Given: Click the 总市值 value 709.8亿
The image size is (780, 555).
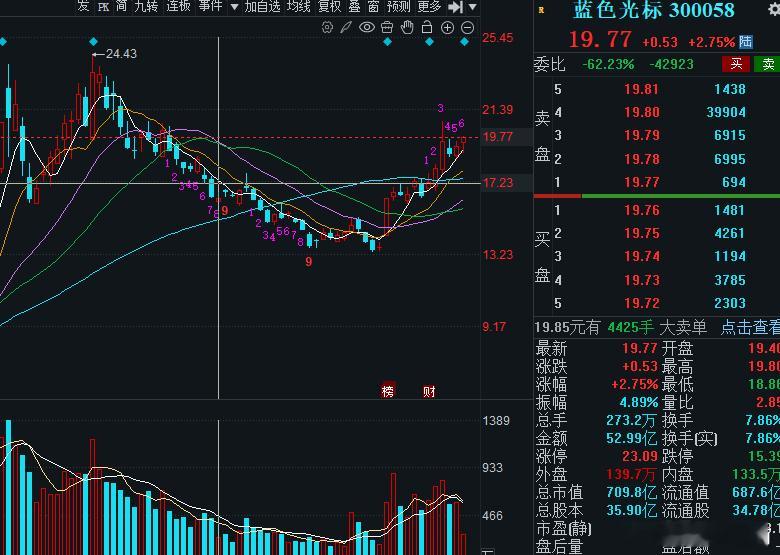Looking at the screenshot, I should click(x=631, y=492).
